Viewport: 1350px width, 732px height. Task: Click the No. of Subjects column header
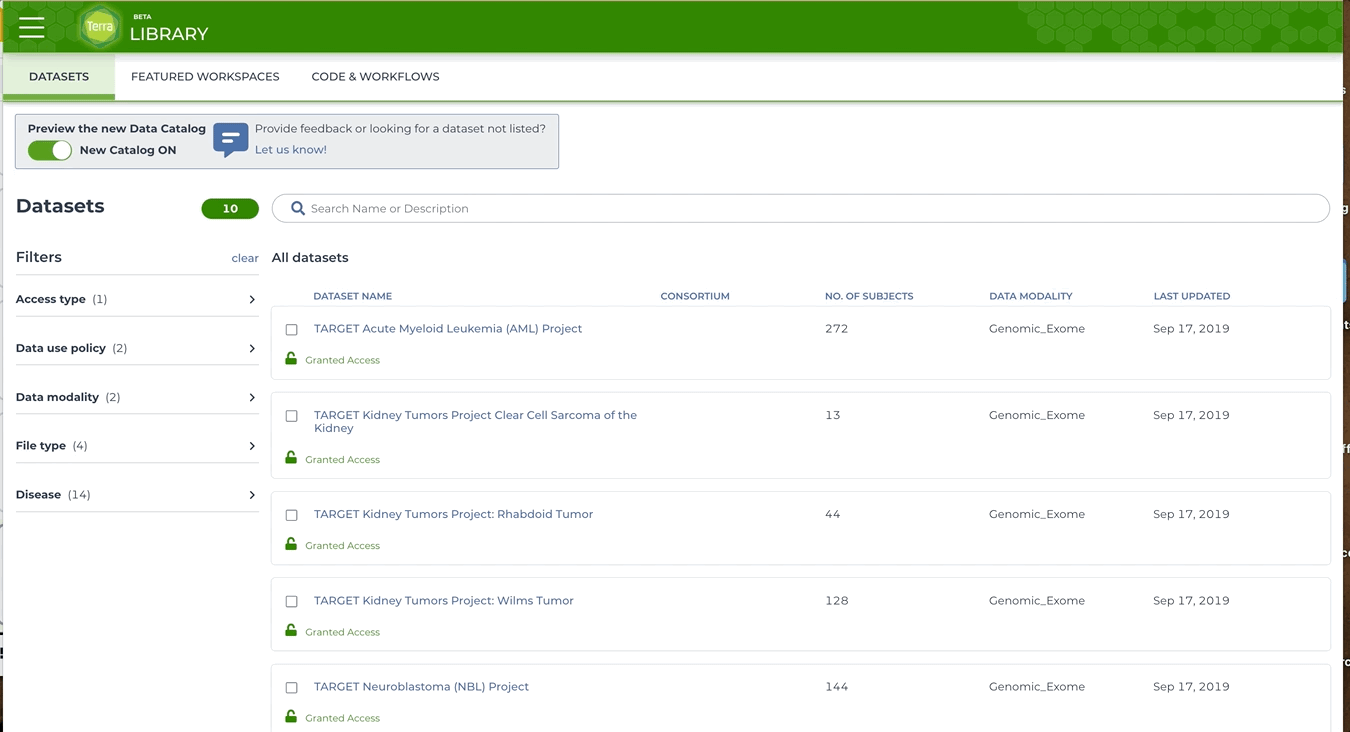click(x=869, y=296)
